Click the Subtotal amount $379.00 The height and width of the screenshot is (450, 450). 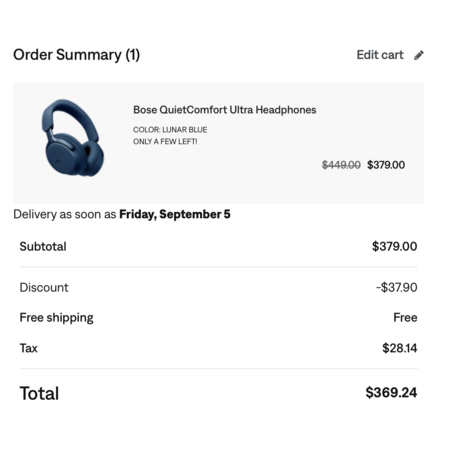(x=394, y=246)
